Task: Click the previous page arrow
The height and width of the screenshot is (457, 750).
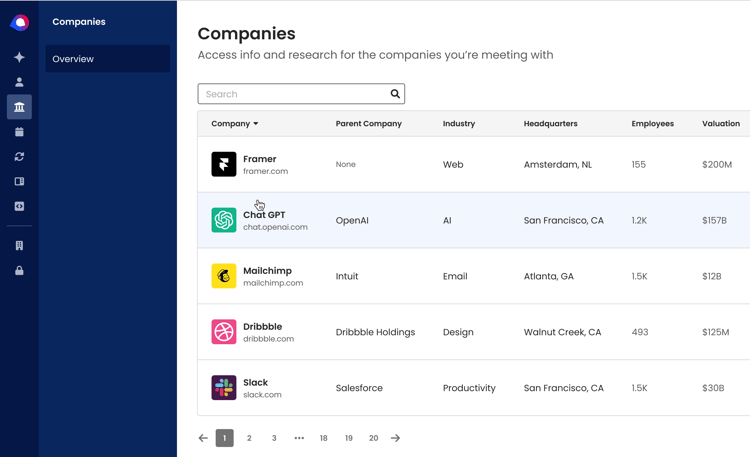Action: click(x=203, y=438)
